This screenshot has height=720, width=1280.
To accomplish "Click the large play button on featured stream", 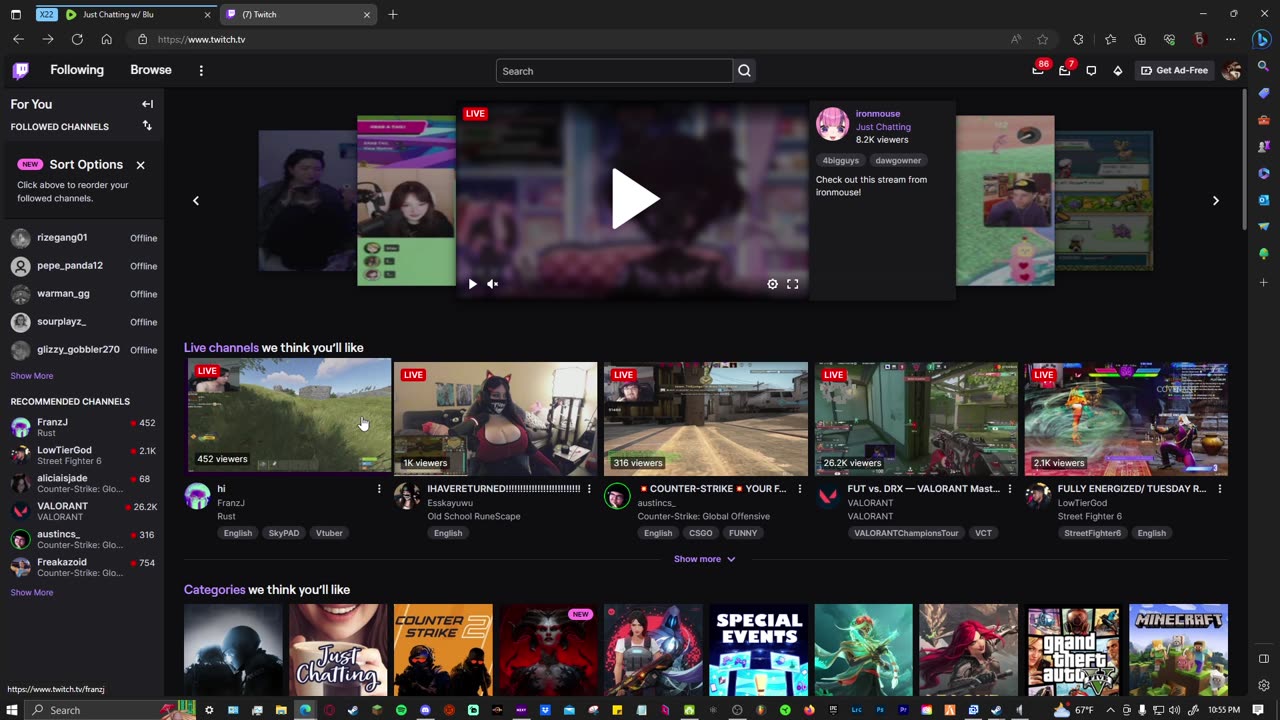I will [634, 199].
